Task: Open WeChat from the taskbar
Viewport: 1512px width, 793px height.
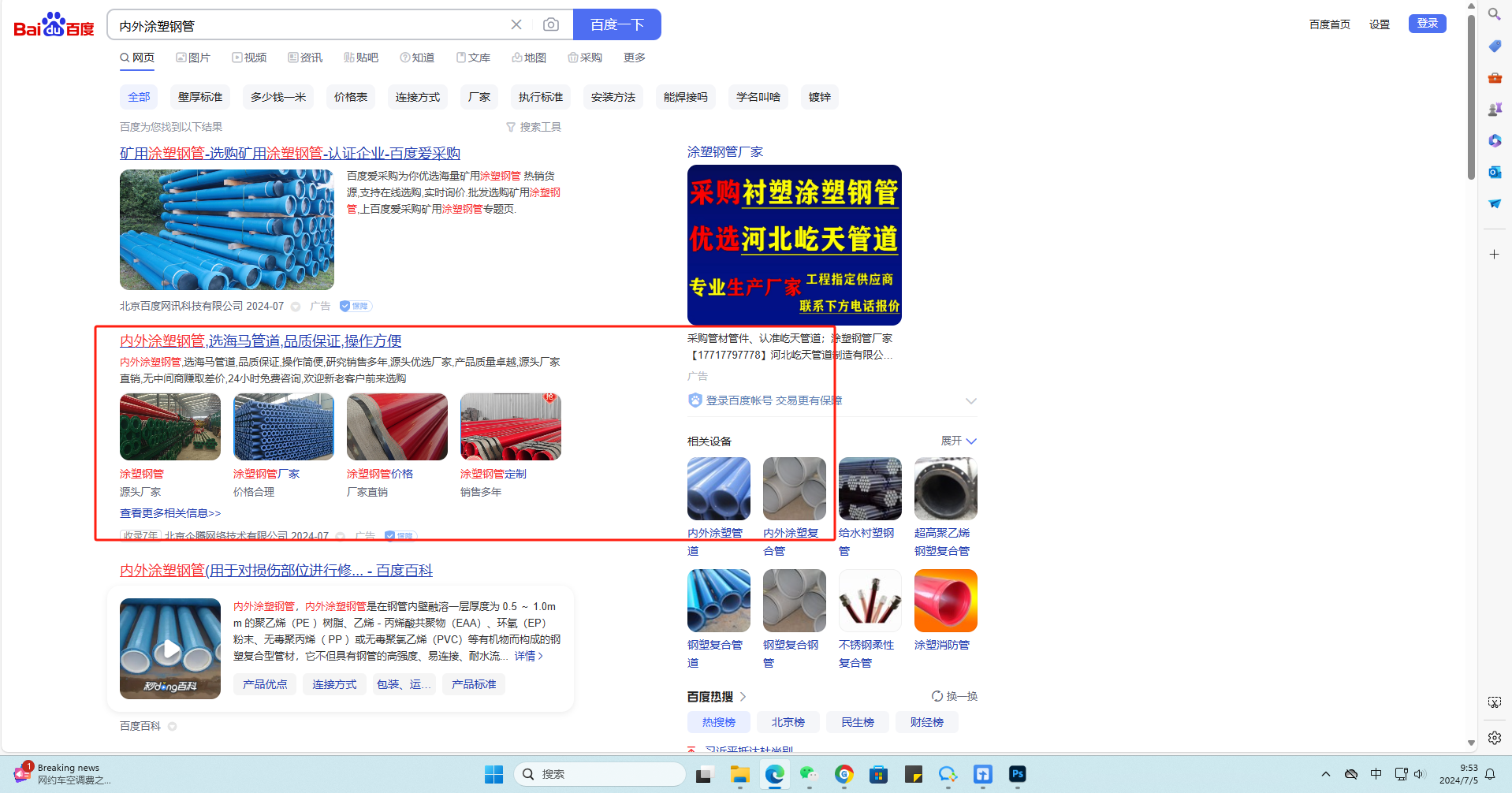Action: (809, 774)
